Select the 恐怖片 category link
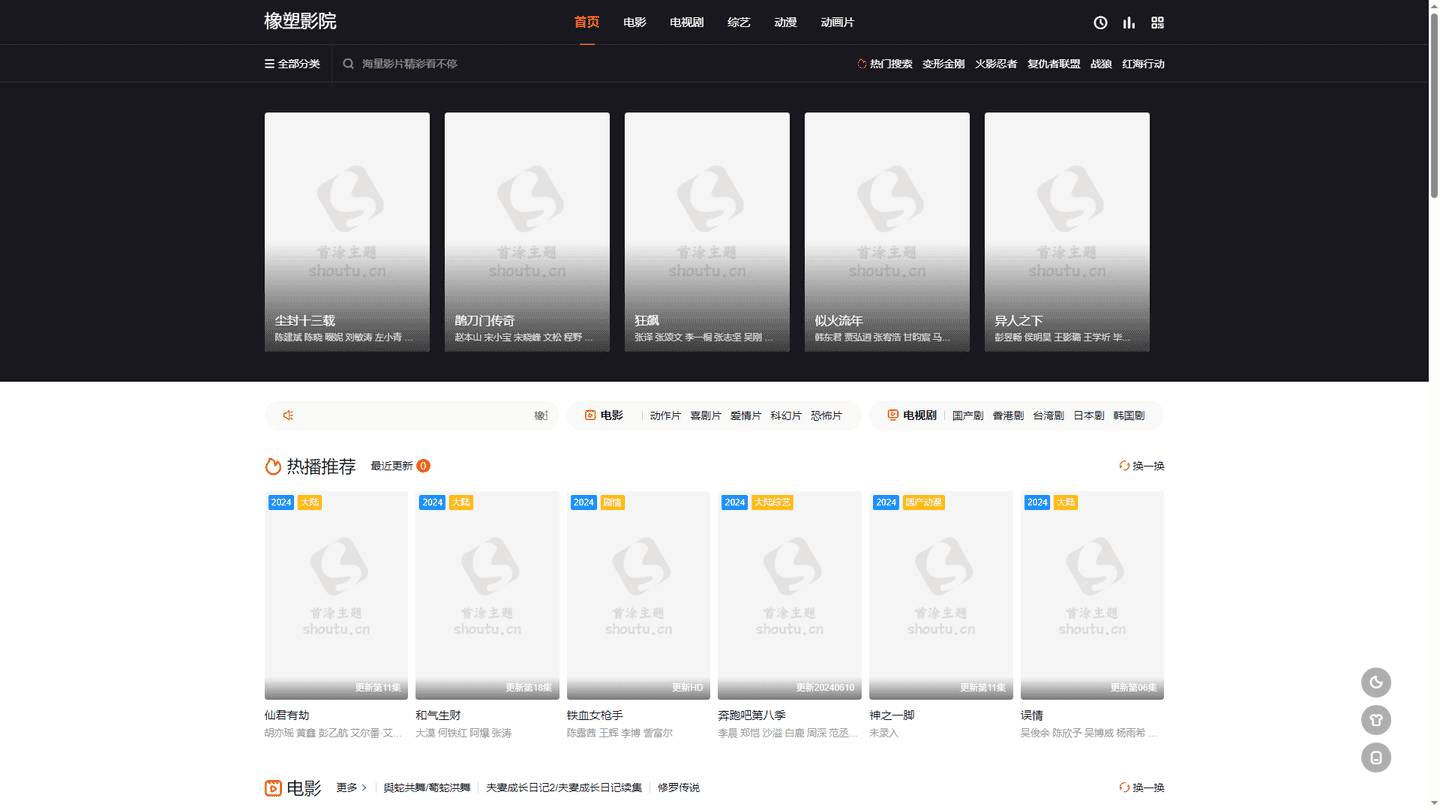Image resolution: width=1440 pixels, height=810 pixels. tap(826, 415)
